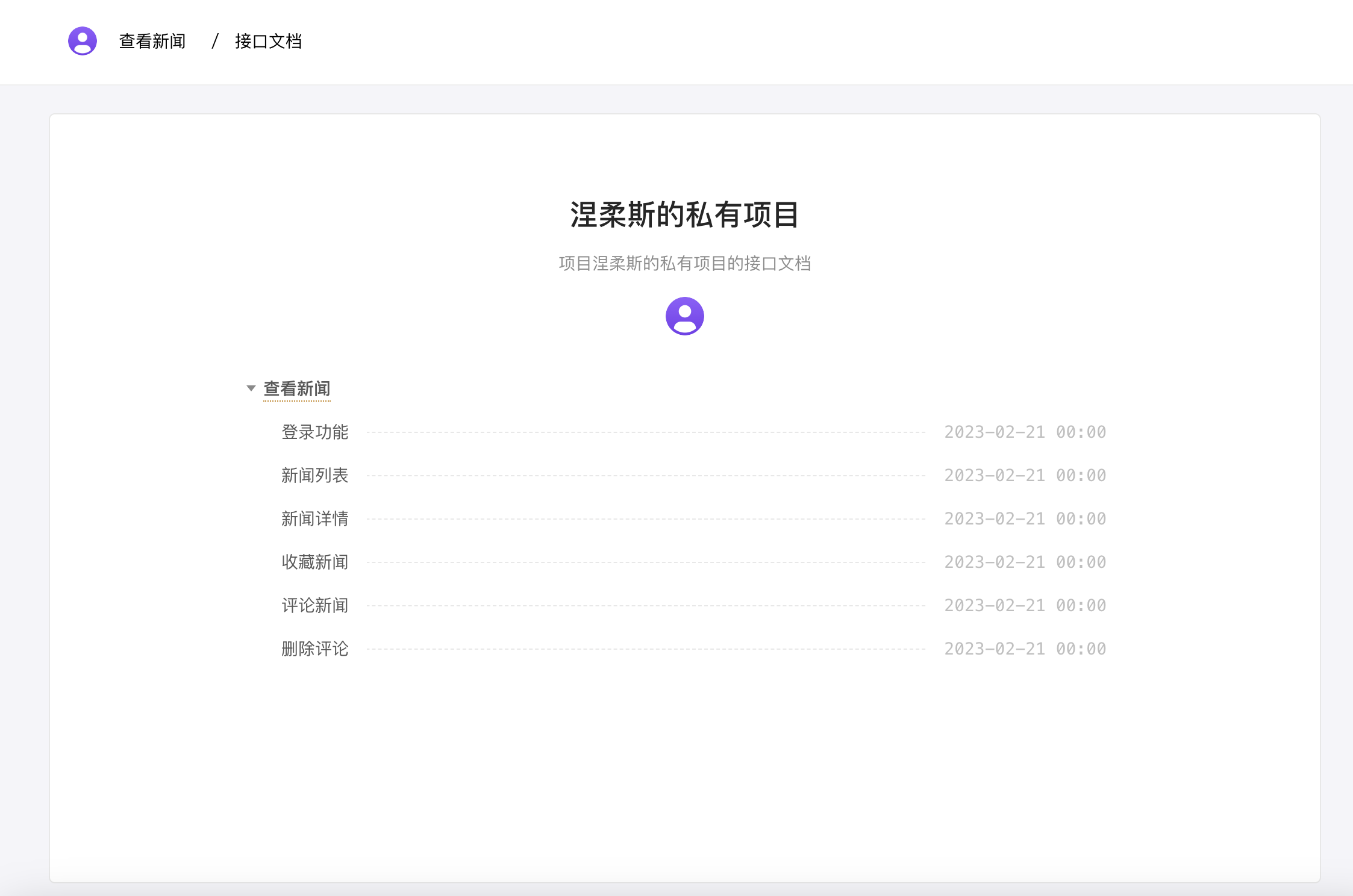The image size is (1353, 896).
Task: Open the 查看新闻 breadcrumb link
Action: (x=152, y=41)
